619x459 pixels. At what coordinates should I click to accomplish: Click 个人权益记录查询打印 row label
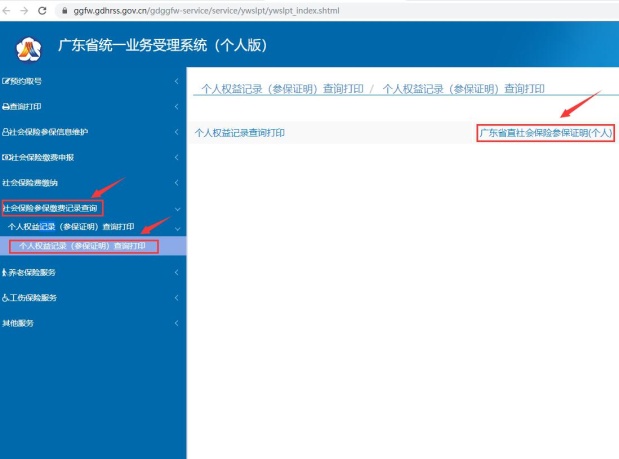tap(239, 133)
